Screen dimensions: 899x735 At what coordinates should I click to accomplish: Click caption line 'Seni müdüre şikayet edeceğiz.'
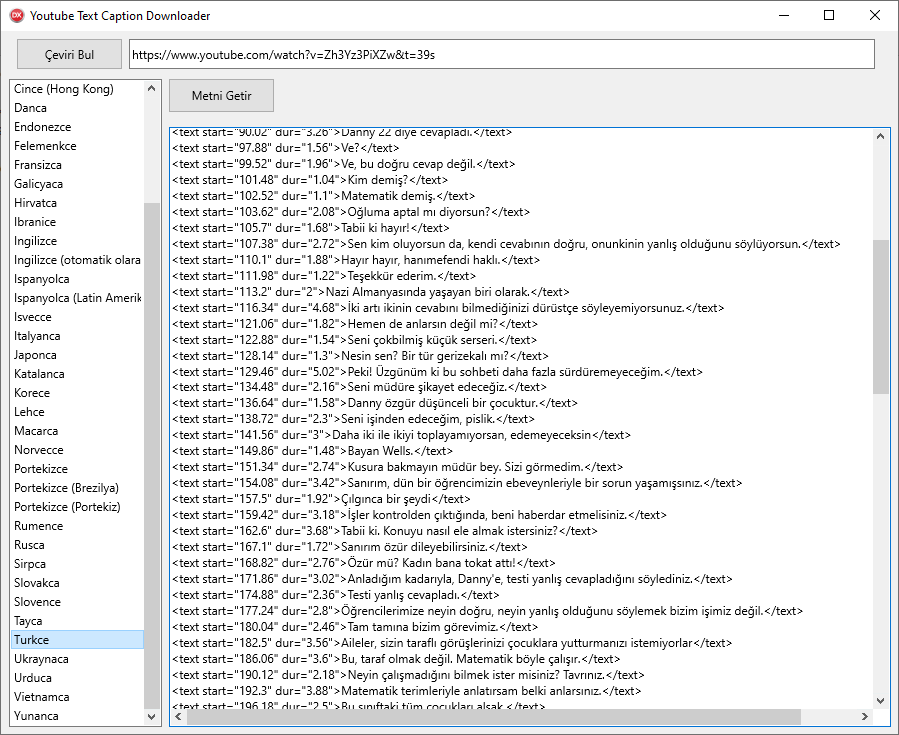click(x=359, y=387)
